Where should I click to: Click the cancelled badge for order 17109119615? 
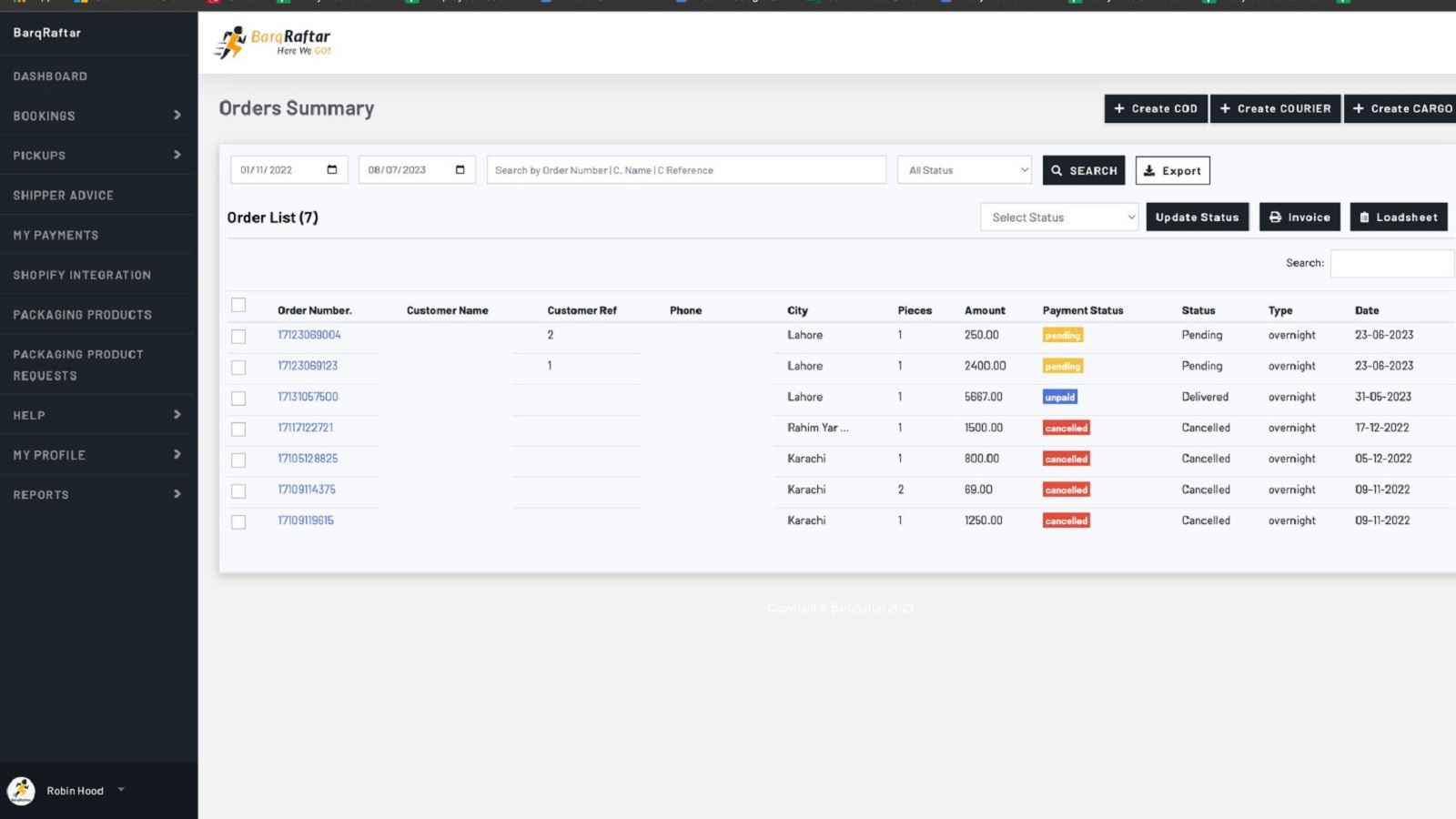coord(1066,521)
